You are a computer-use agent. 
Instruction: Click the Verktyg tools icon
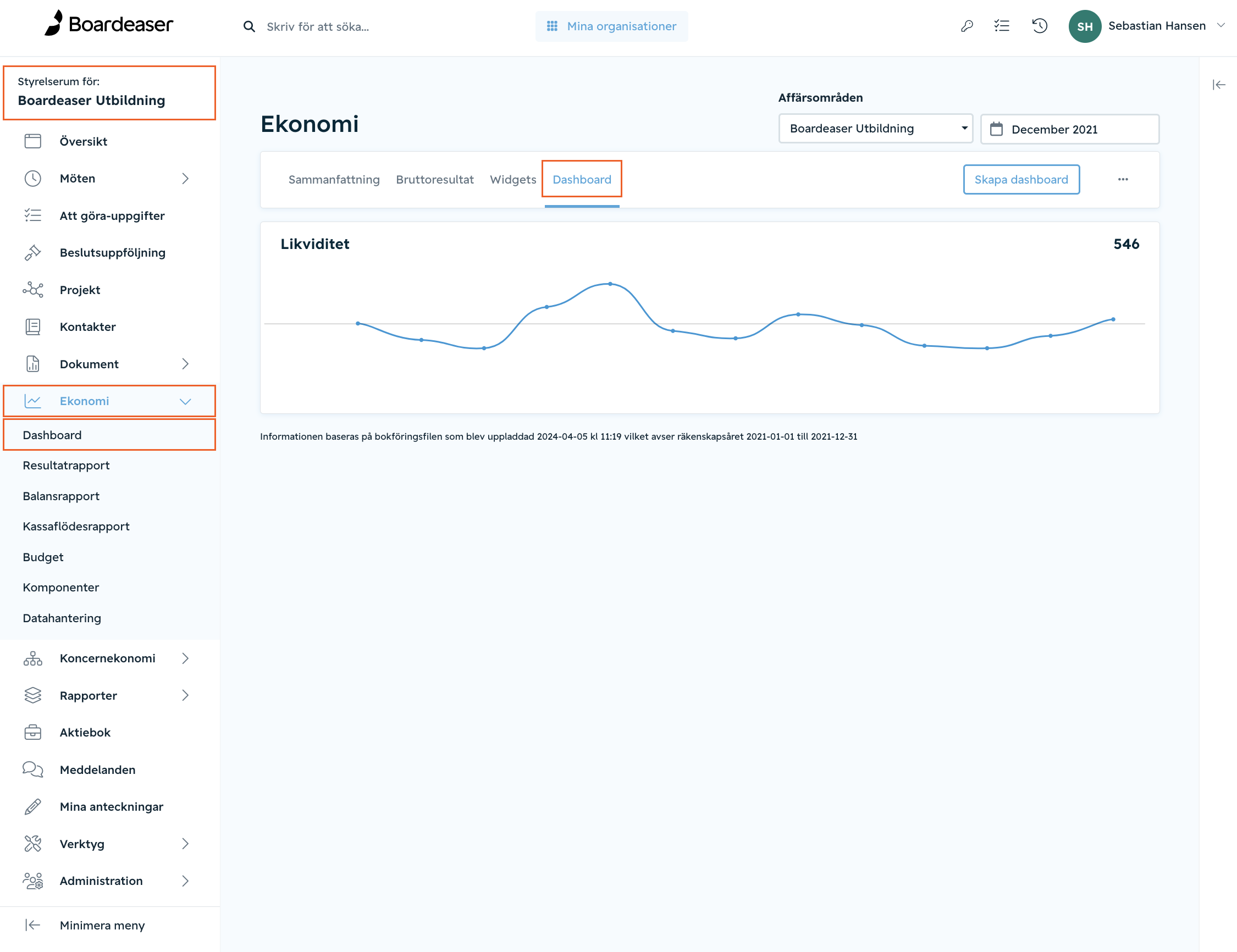point(33,844)
